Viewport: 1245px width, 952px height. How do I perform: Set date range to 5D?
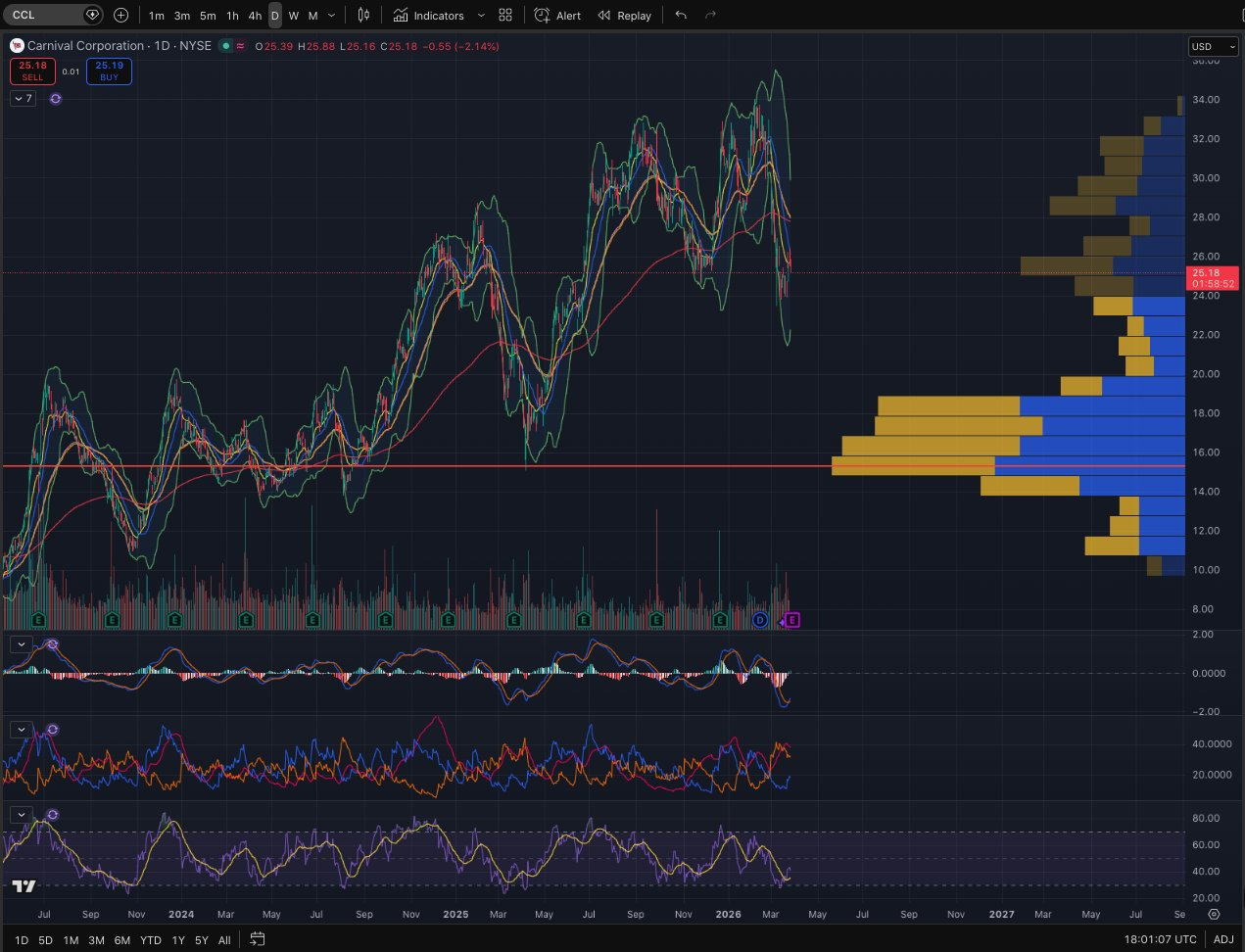[46, 940]
